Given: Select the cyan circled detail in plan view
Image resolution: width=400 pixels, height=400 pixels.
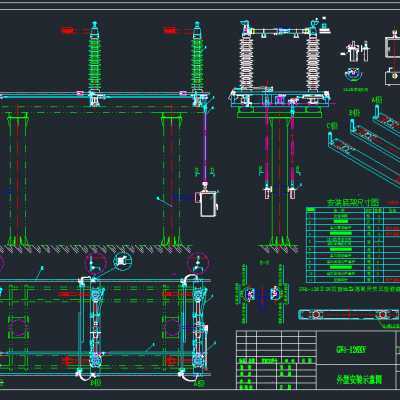Looking at the screenshot, I should [123, 261].
